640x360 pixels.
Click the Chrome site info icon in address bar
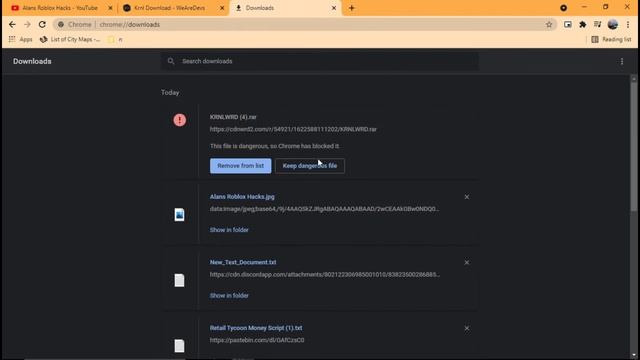pos(61,24)
